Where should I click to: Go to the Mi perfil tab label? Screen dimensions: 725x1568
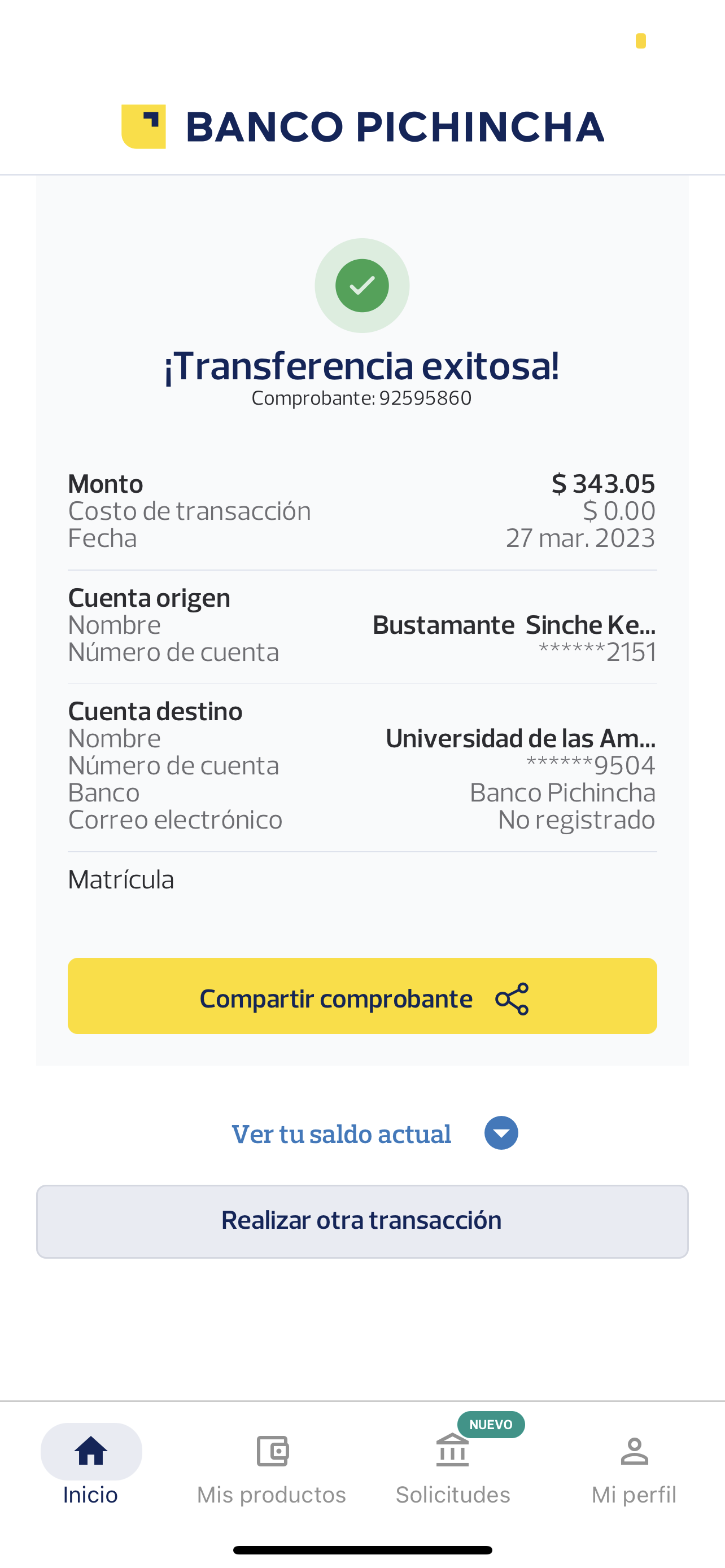click(x=634, y=1495)
